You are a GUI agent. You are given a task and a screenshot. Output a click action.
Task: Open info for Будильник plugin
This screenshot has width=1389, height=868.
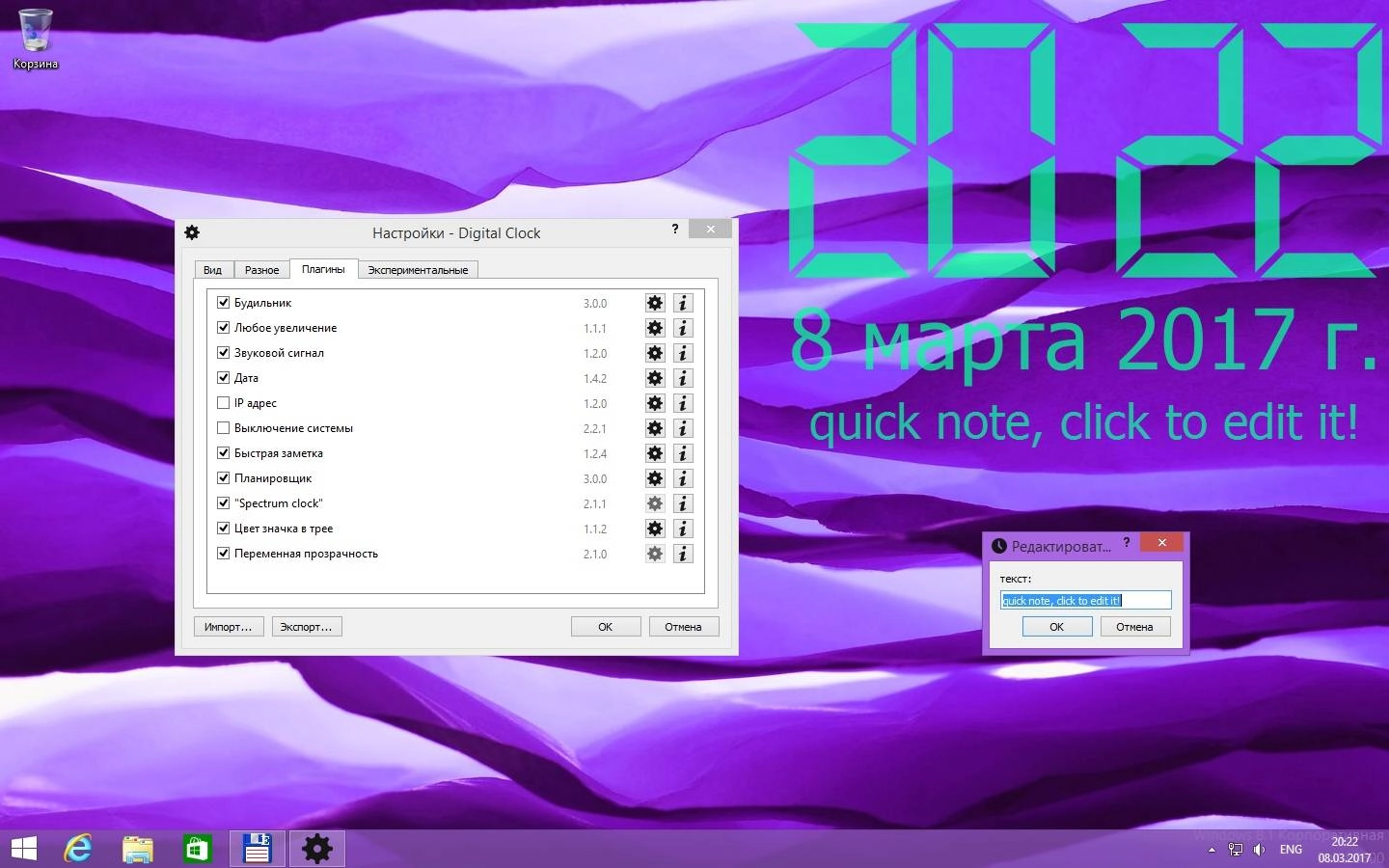(683, 303)
